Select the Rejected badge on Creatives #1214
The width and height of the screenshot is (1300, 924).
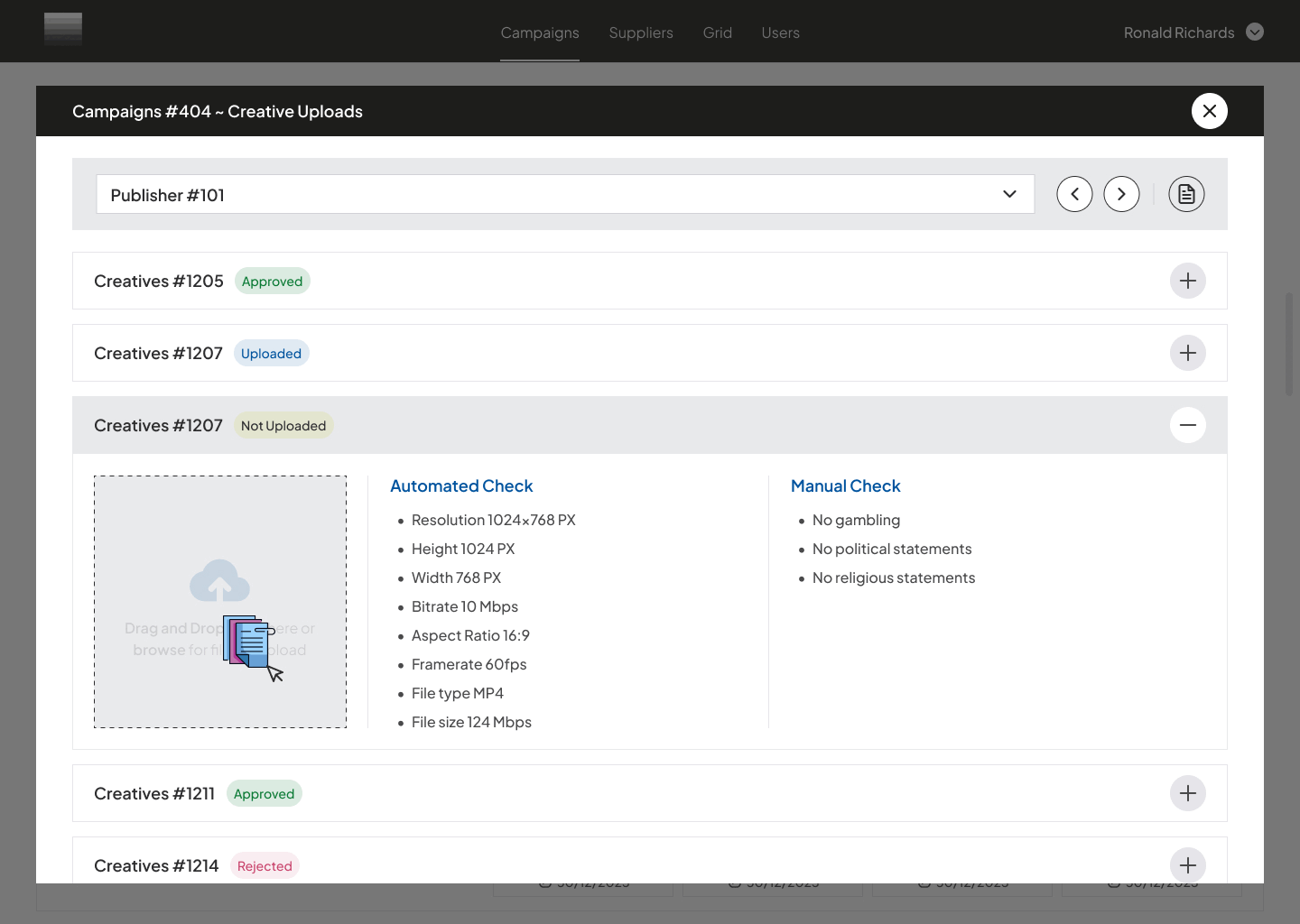click(x=265, y=865)
